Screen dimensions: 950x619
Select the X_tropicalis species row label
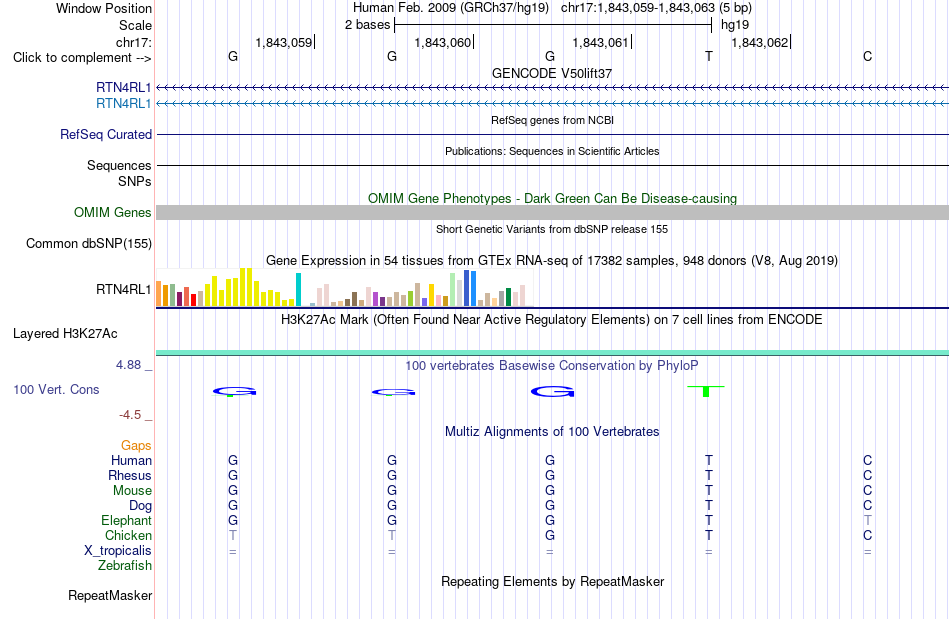click(x=118, y=551)
